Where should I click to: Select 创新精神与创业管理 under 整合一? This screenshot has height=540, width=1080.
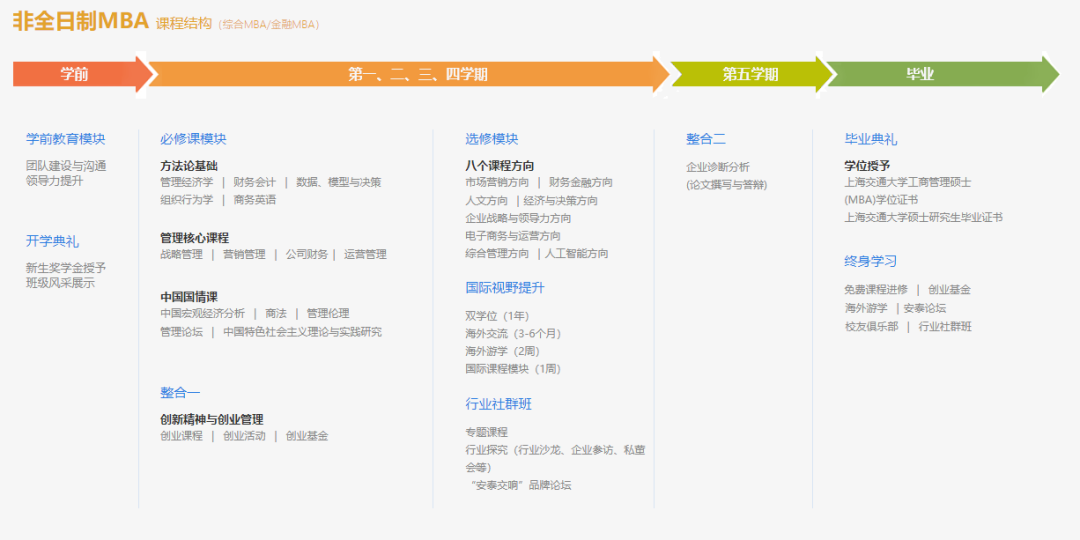point(211,419)
